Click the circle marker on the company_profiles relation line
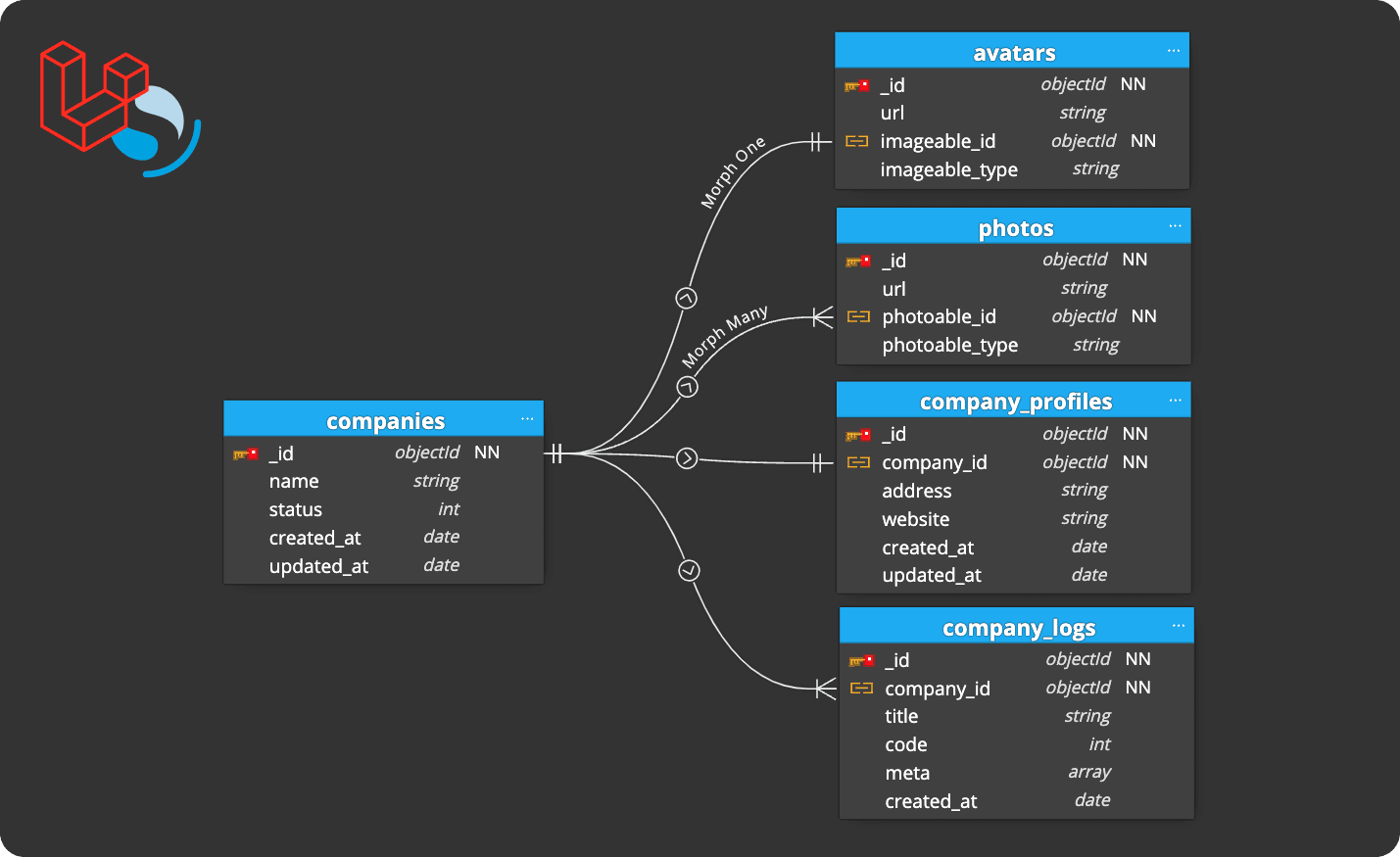1400x857 pixels. (687, 457)
